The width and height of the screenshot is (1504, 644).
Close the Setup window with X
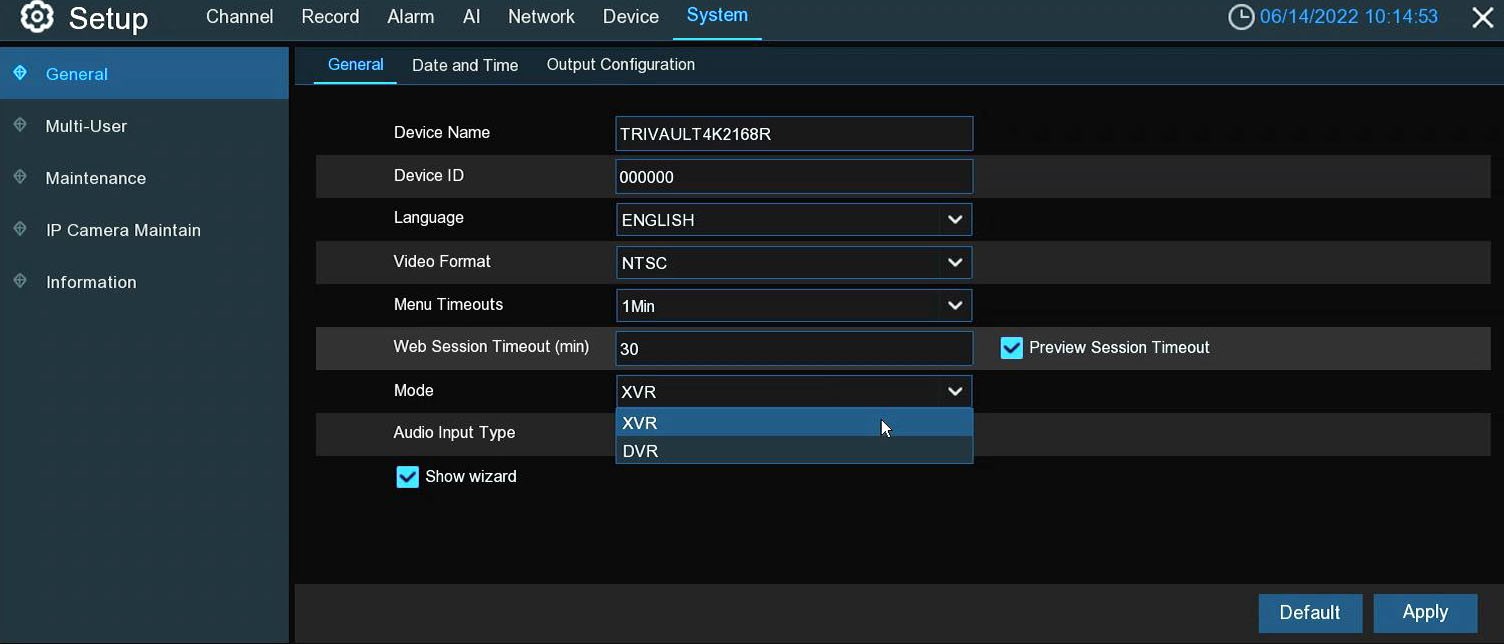[x=1482, y=18]
